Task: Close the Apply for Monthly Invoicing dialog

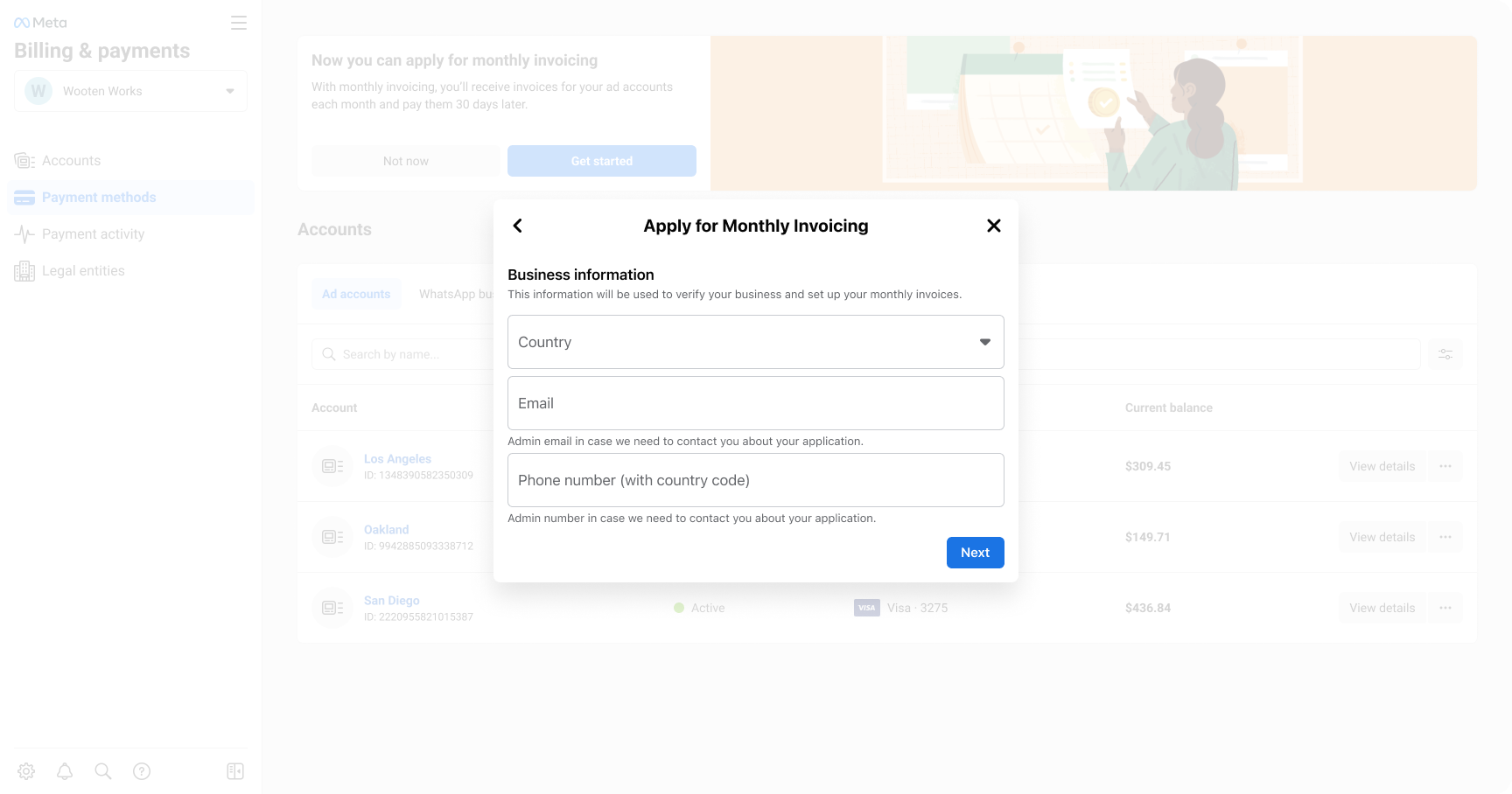Action: 994,226
